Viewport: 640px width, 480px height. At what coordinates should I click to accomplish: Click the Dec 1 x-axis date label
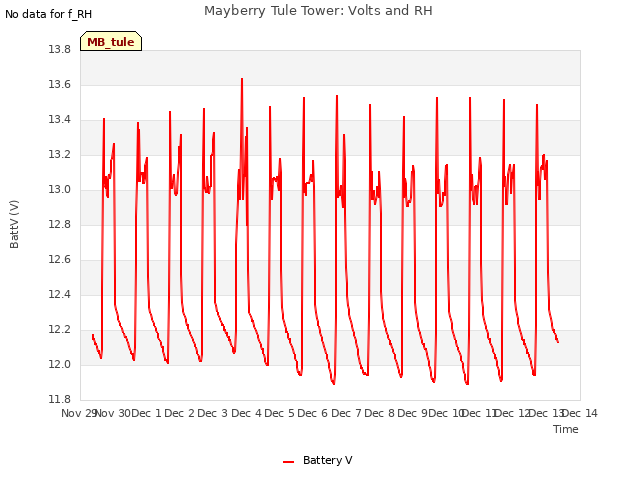click(x=147, y=413)
